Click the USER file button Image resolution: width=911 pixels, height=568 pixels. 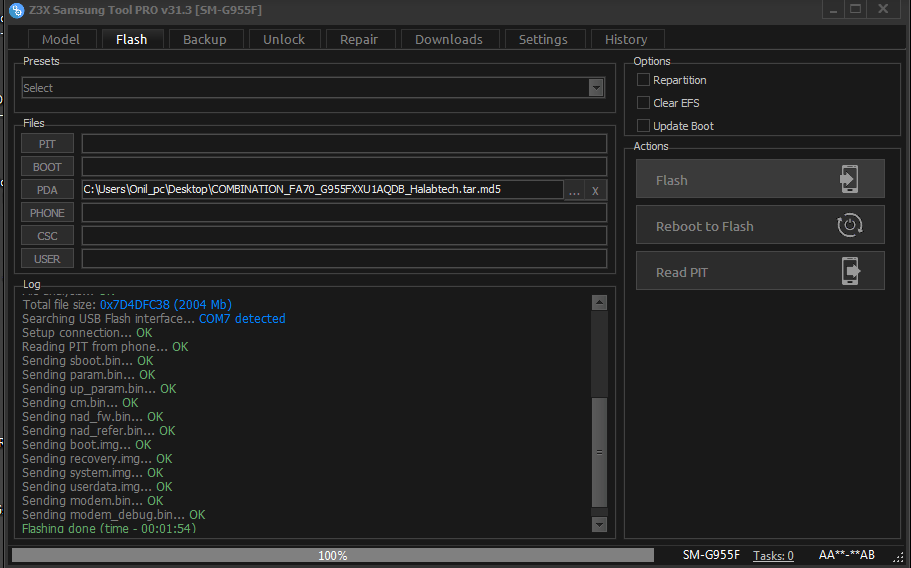47,258
